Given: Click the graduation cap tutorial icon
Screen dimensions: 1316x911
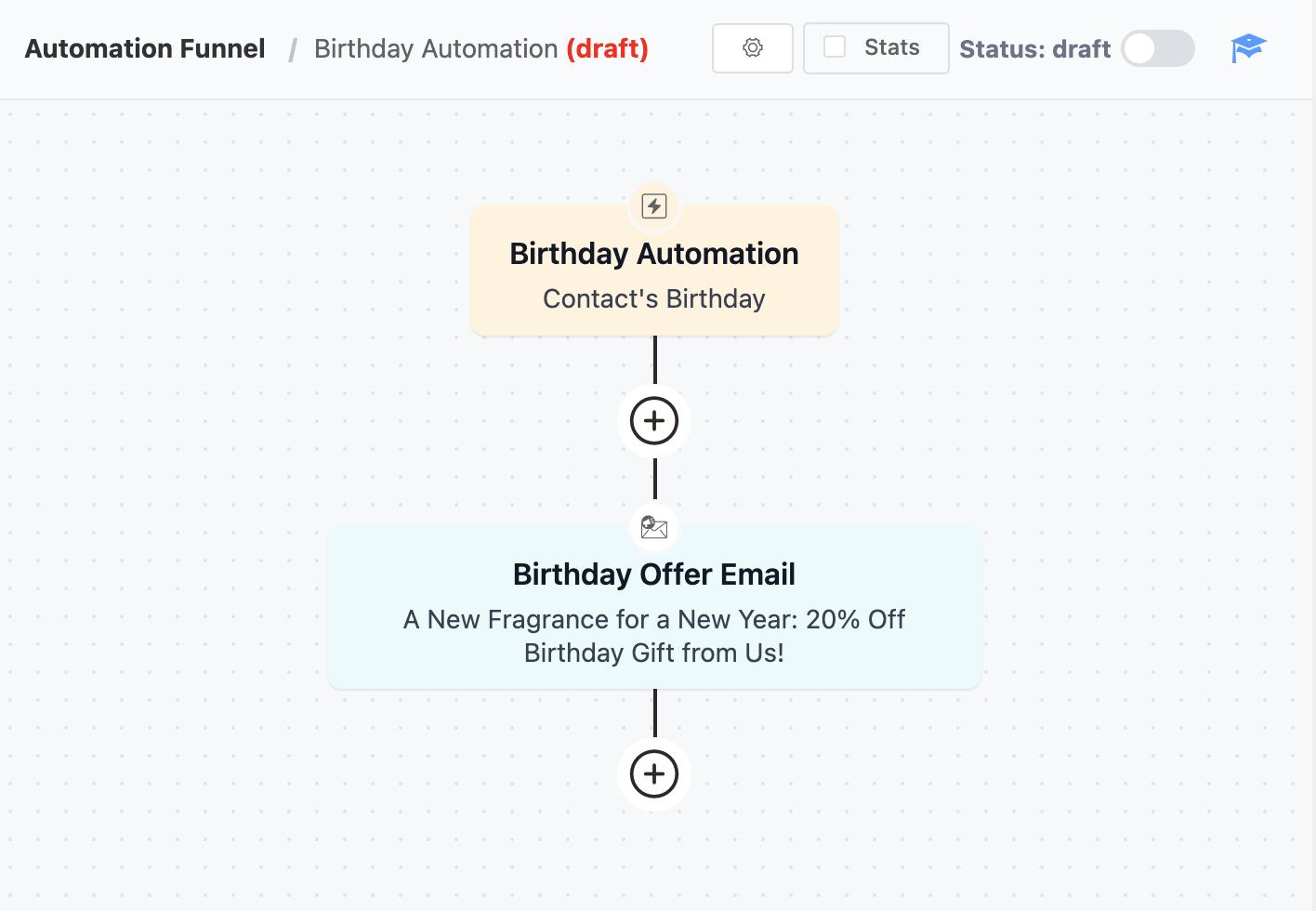Looking at the screenshot, I should coord(1248,47).
